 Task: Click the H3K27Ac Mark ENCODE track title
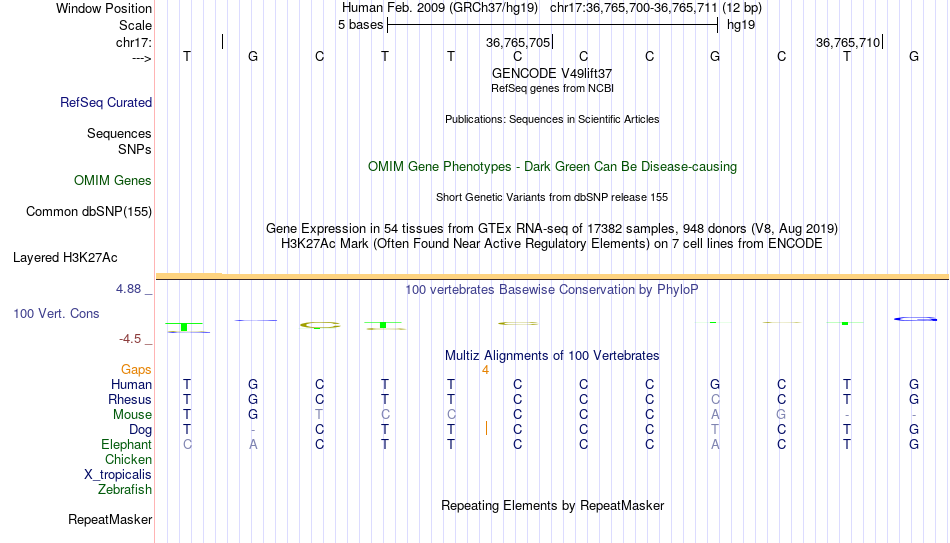(552, 244)
